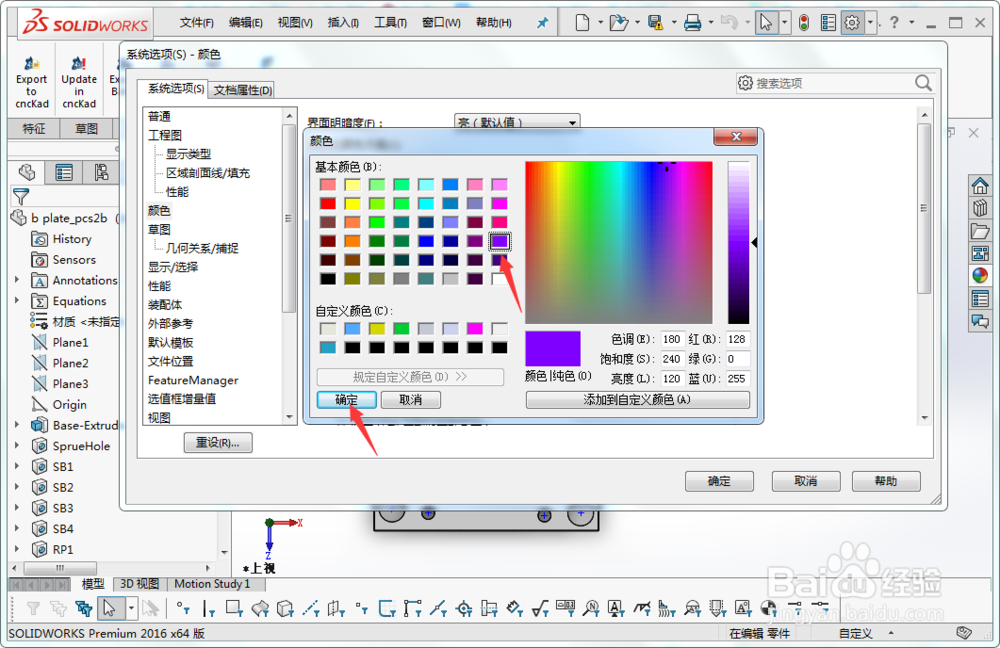Open Custom Properties icon in task pane
1000x648 pixels.
980,298
